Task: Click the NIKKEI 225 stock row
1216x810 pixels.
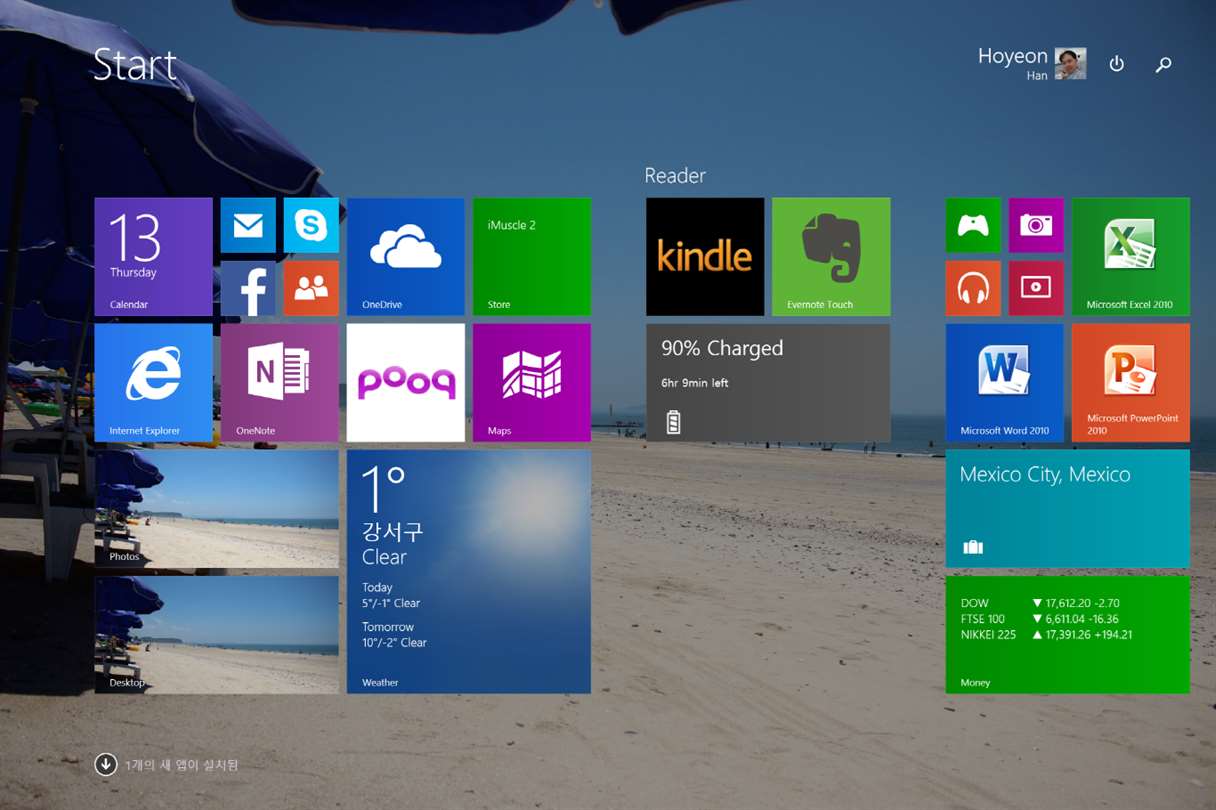Action: coord(1046,635)
